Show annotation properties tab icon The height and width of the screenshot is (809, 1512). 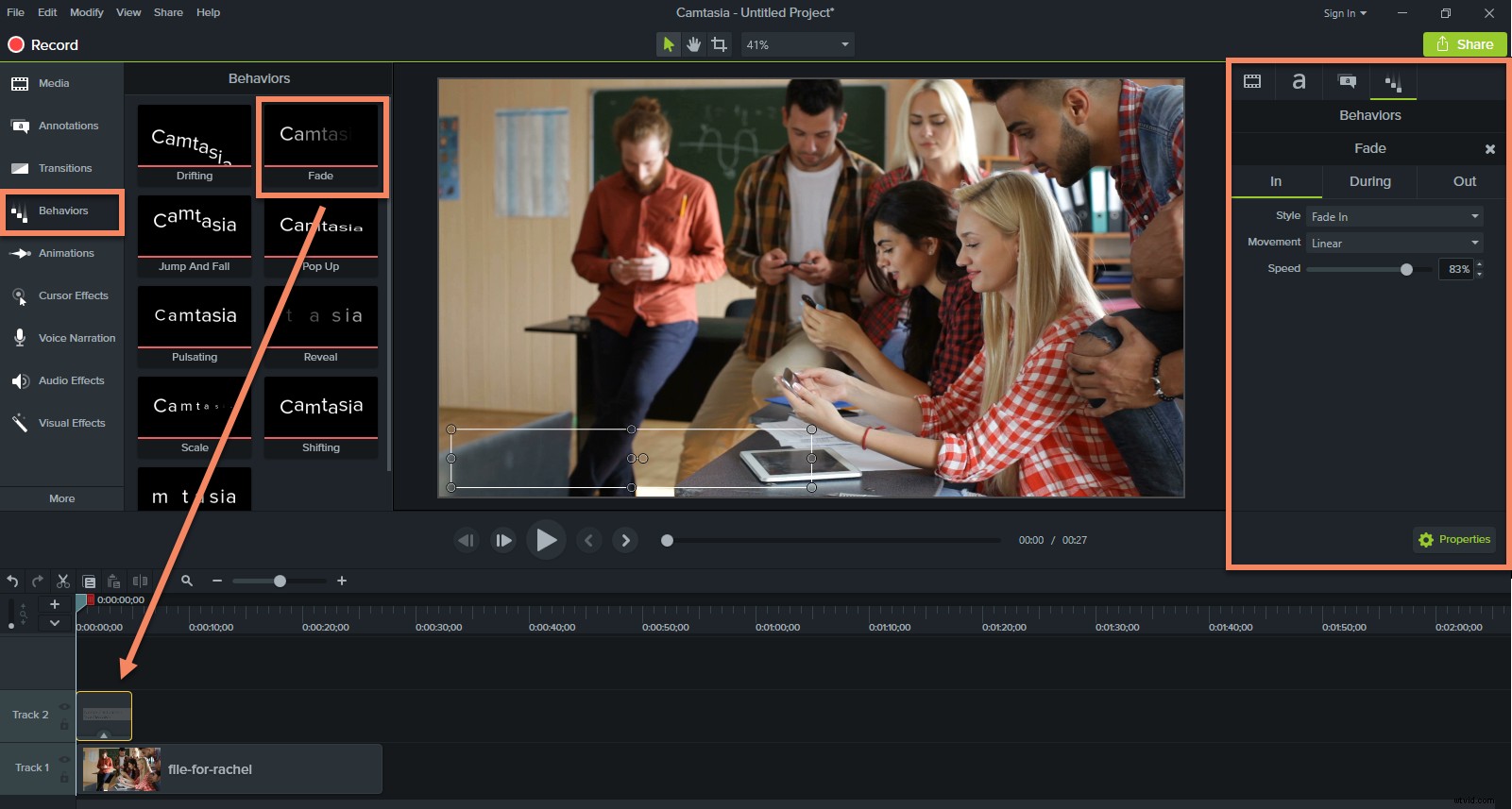(x=1347, y=82)
